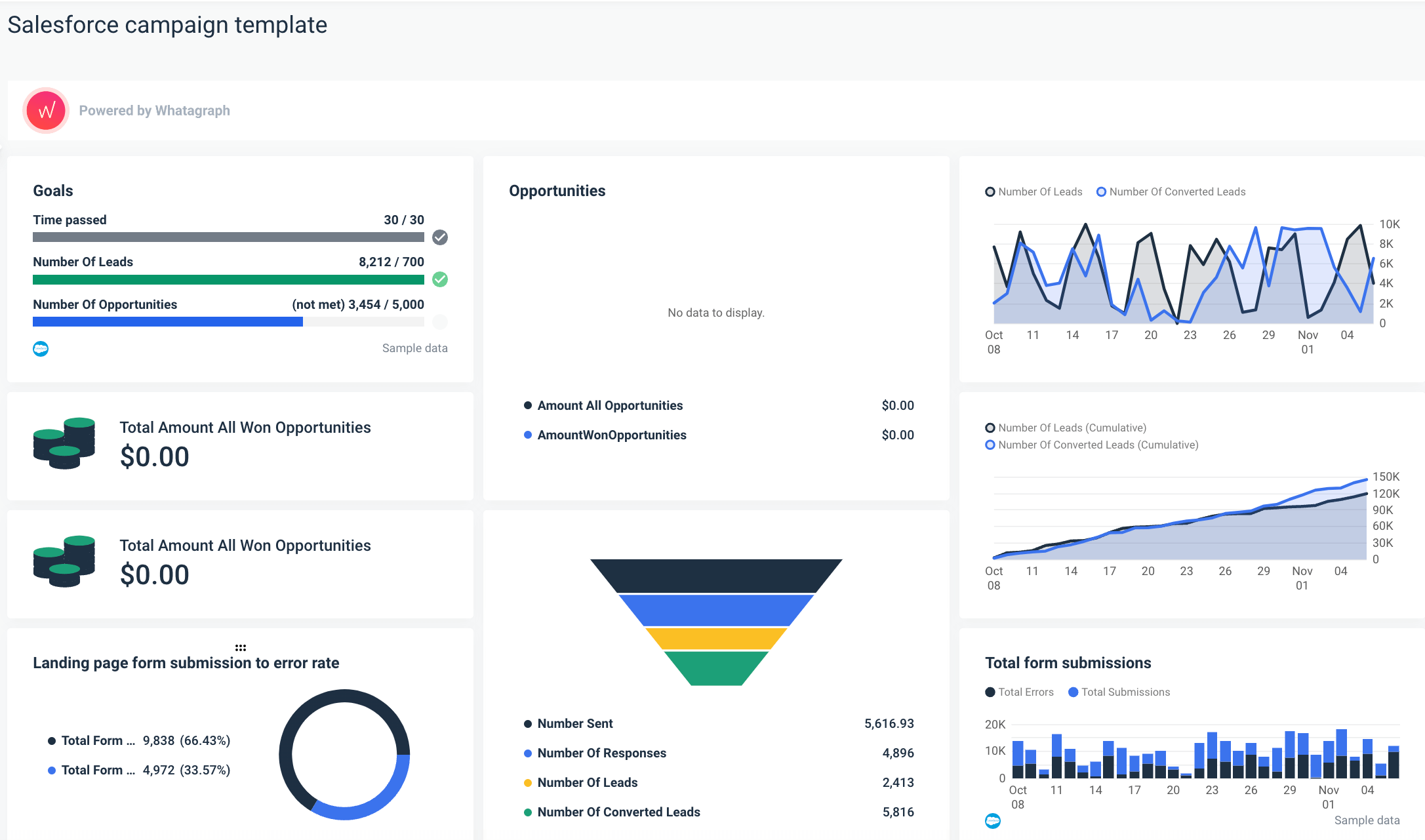This screenshot has width=1425, height=840.
Task: Click the Number Of Opportunities progress bar
Action: (167, 321)
